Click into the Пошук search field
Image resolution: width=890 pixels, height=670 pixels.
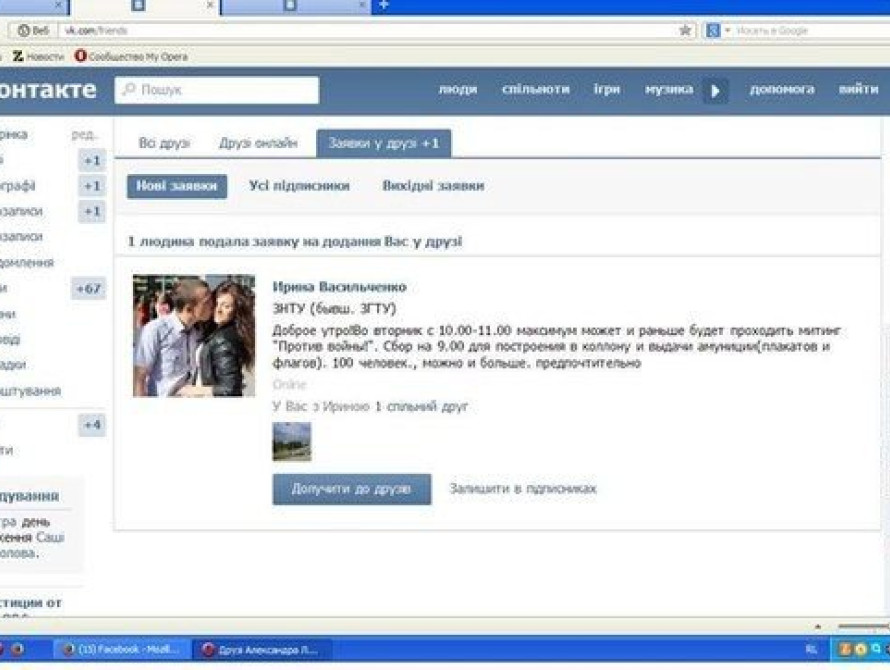(217, 90)
